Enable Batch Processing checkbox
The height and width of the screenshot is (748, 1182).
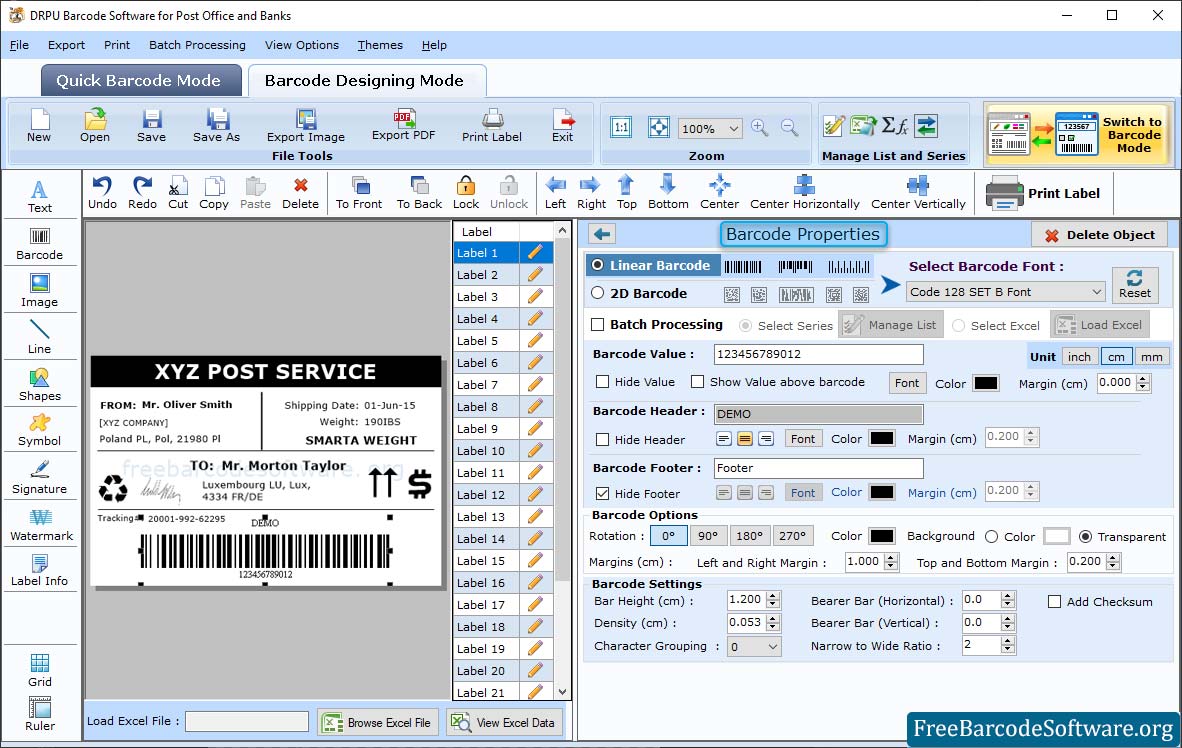coord(598,324)
